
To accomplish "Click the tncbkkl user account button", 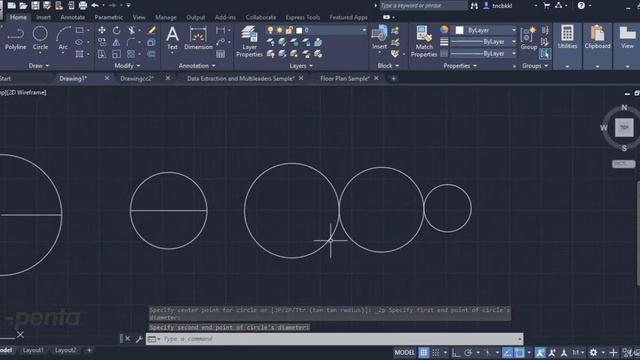I will 498,6.
